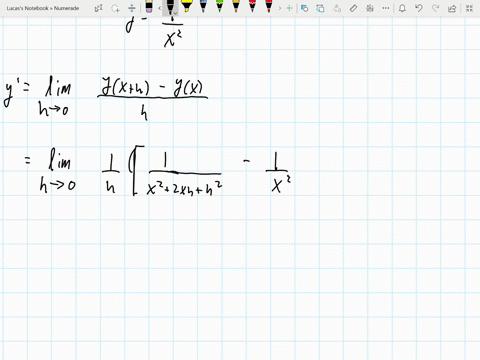Pick the red pen next to the orange pen
Image resolution: width=480 pixels, height=360 pixels.
point(252,7)
